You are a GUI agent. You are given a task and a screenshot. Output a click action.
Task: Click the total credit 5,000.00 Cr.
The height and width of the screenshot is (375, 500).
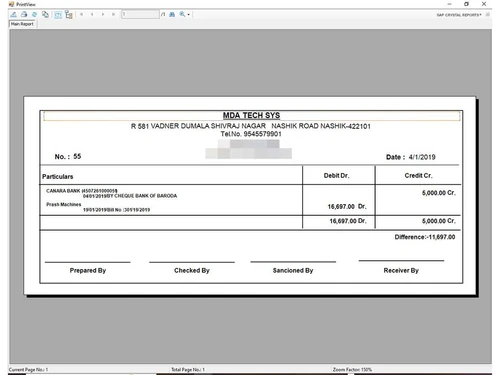(439, 221)
